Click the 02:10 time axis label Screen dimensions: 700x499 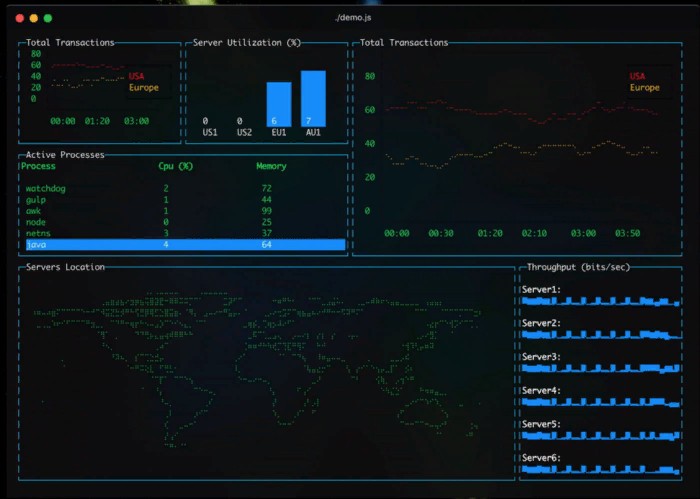coord(534,233)
